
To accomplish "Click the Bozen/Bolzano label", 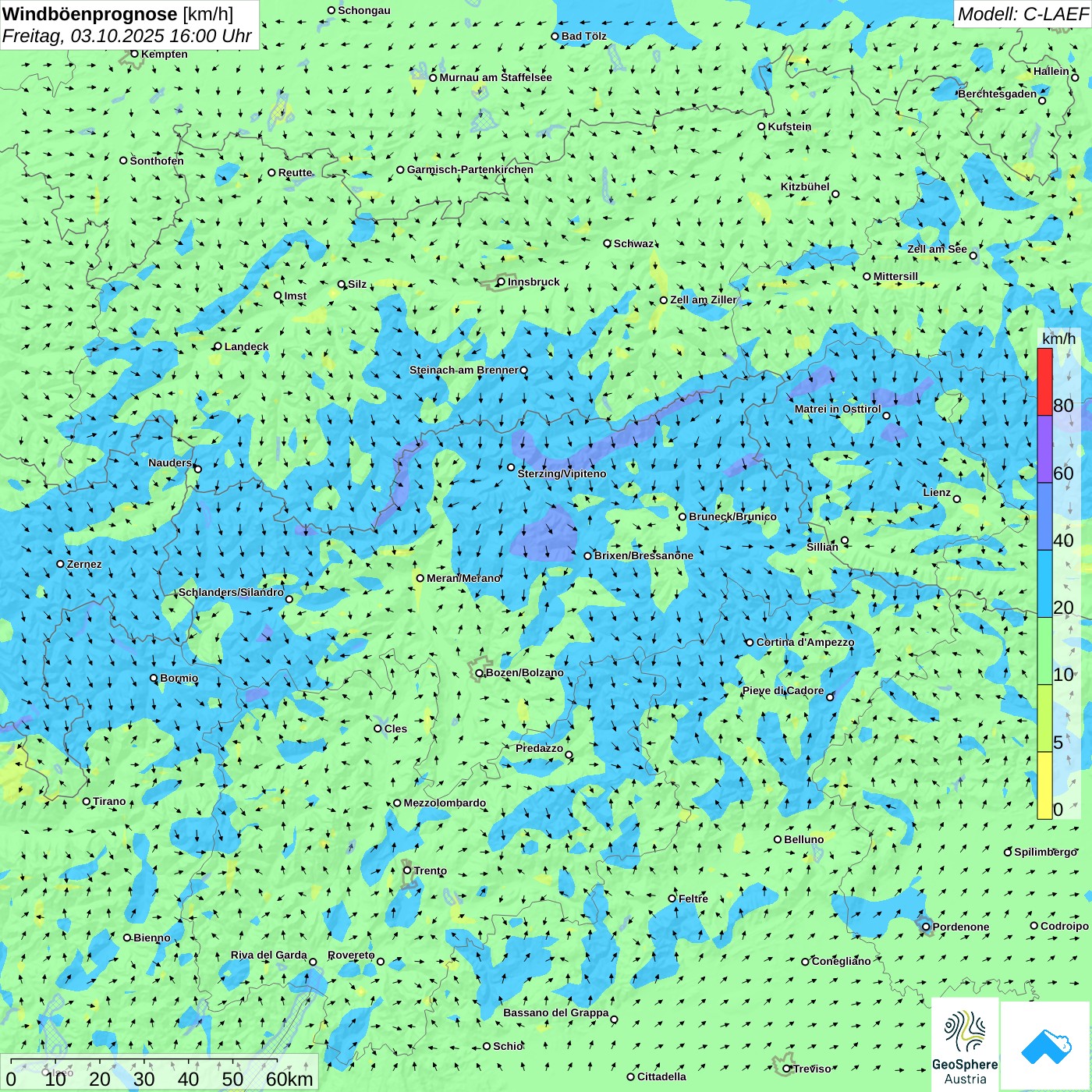I will tap(524, 672).
